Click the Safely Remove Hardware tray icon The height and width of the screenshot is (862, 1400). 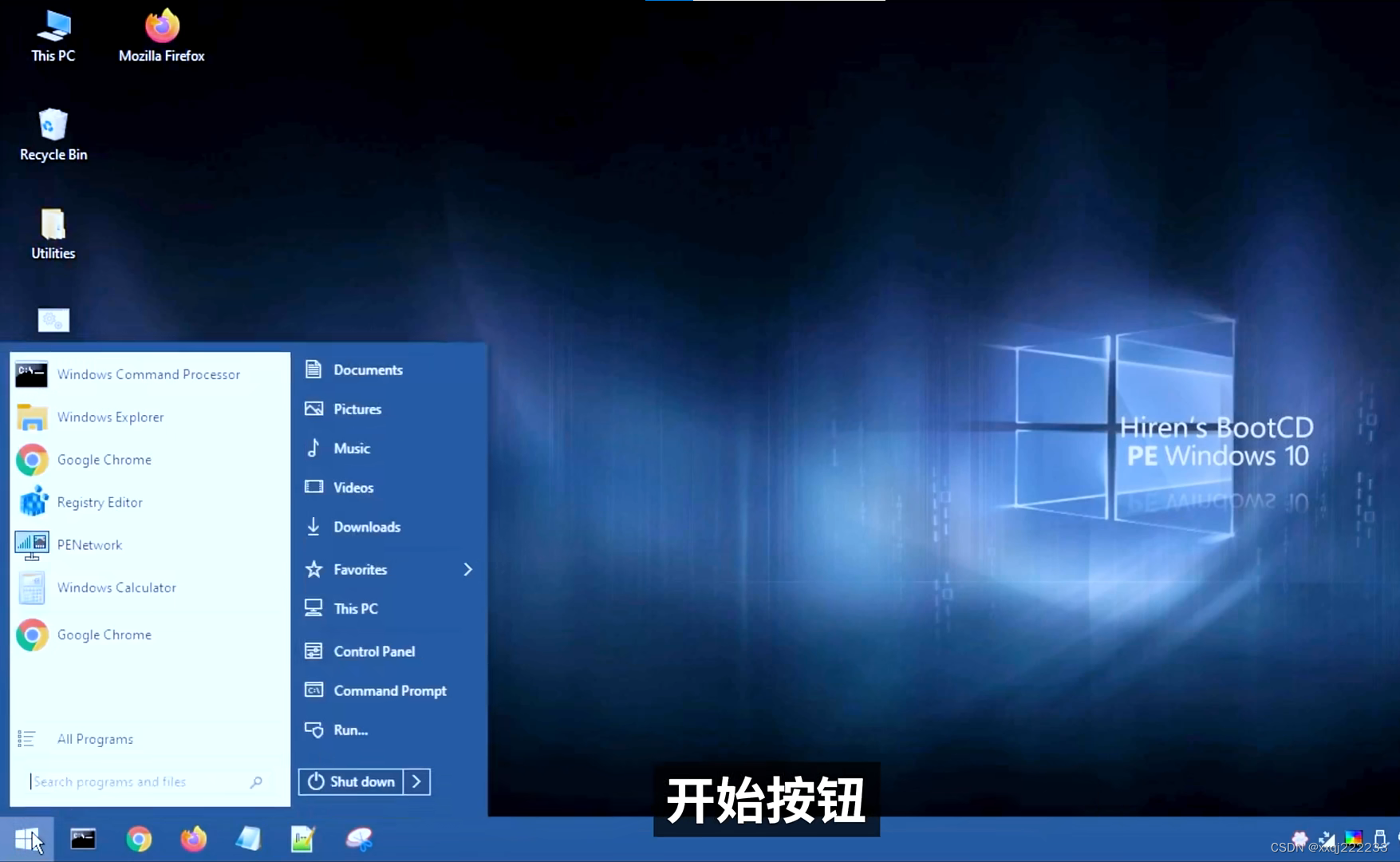(1381, 839)
